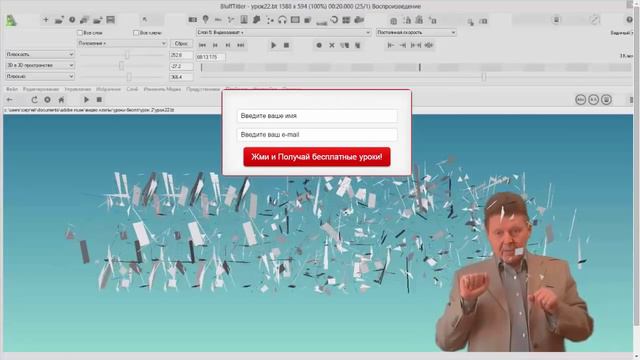
Task: Open the property dropdown left of Сброс
Action: (x=122, y=43)
